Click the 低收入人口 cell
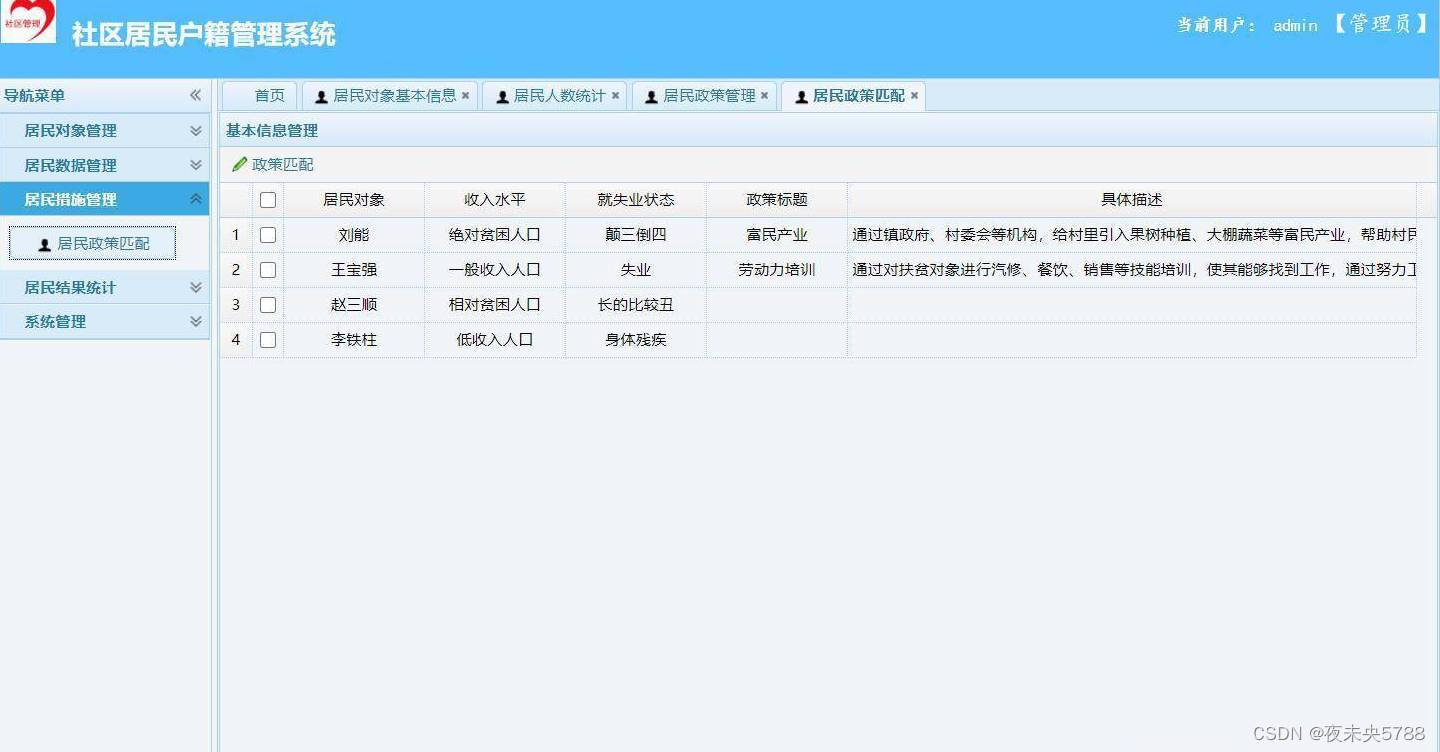 pyautogui.click(x=495, y=340)
